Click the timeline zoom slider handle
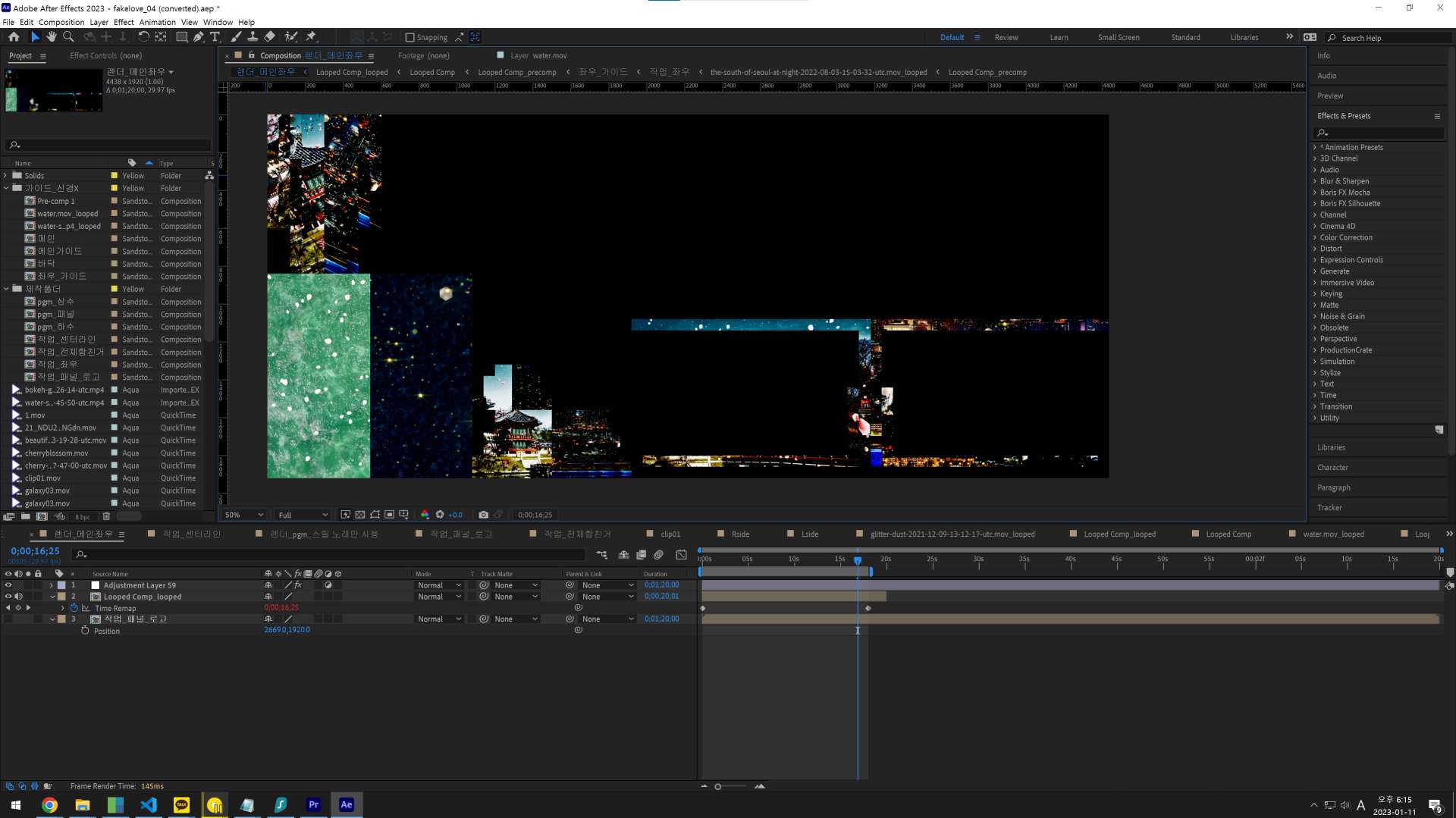Image resolution: width=1456 pixels, height=818 pixels. pyautogui.click(x=717, y=786)
